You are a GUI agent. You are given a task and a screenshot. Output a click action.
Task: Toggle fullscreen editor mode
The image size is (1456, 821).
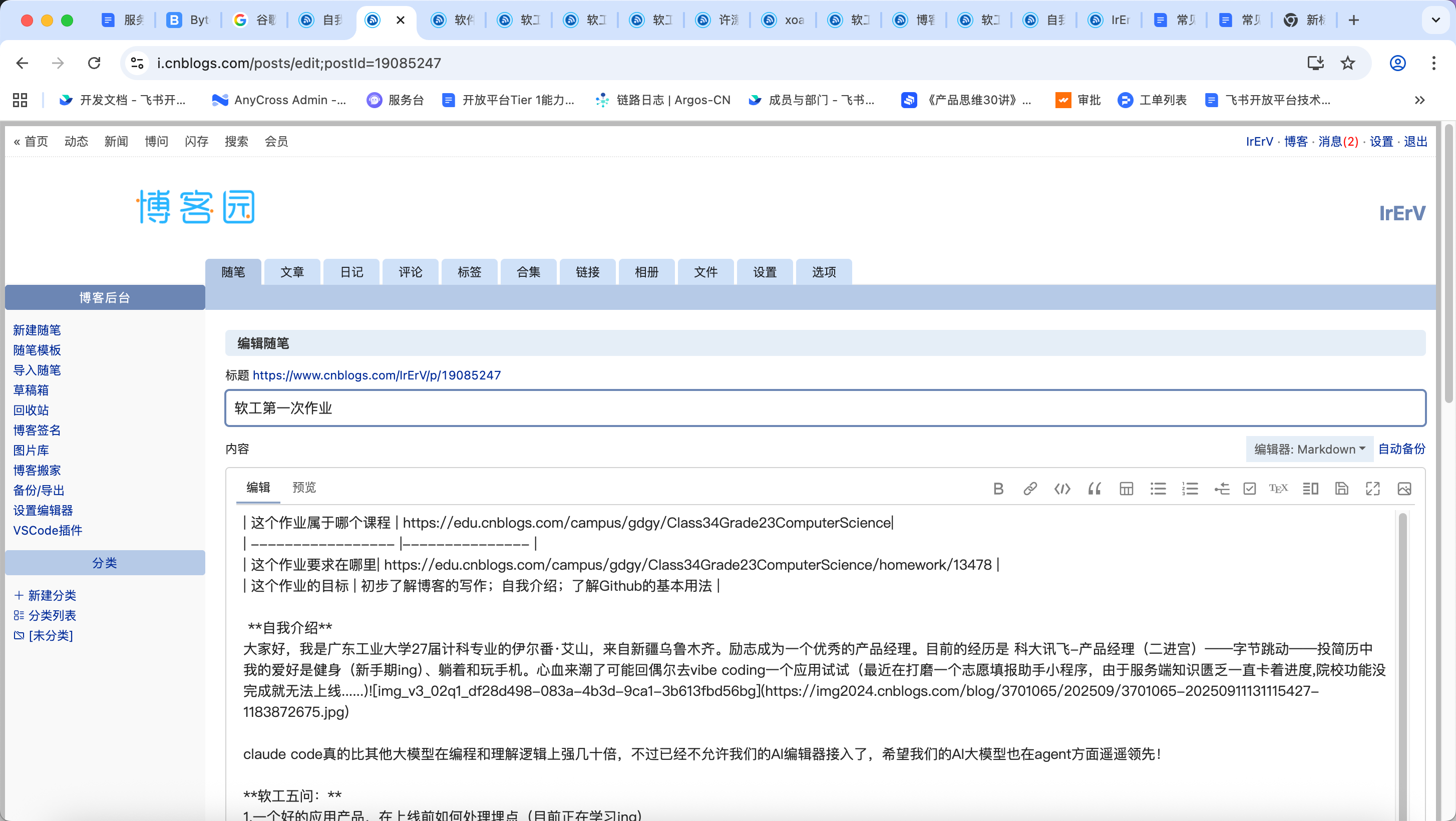coord(1373,489)
